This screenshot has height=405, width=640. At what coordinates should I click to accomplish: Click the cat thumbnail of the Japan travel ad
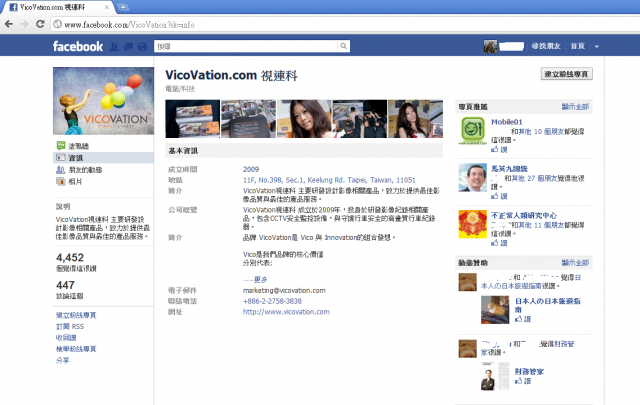pyautogui.click(x=495, y=310)
